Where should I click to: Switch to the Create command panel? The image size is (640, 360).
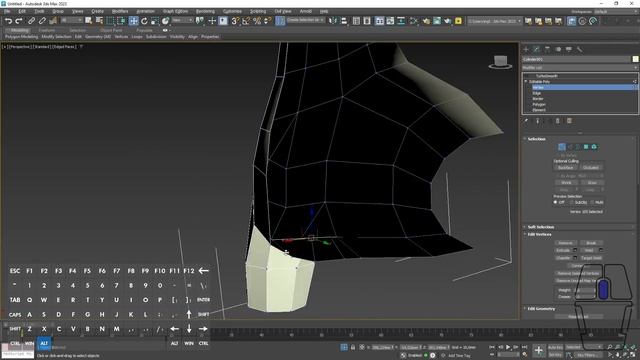point(526,49)
